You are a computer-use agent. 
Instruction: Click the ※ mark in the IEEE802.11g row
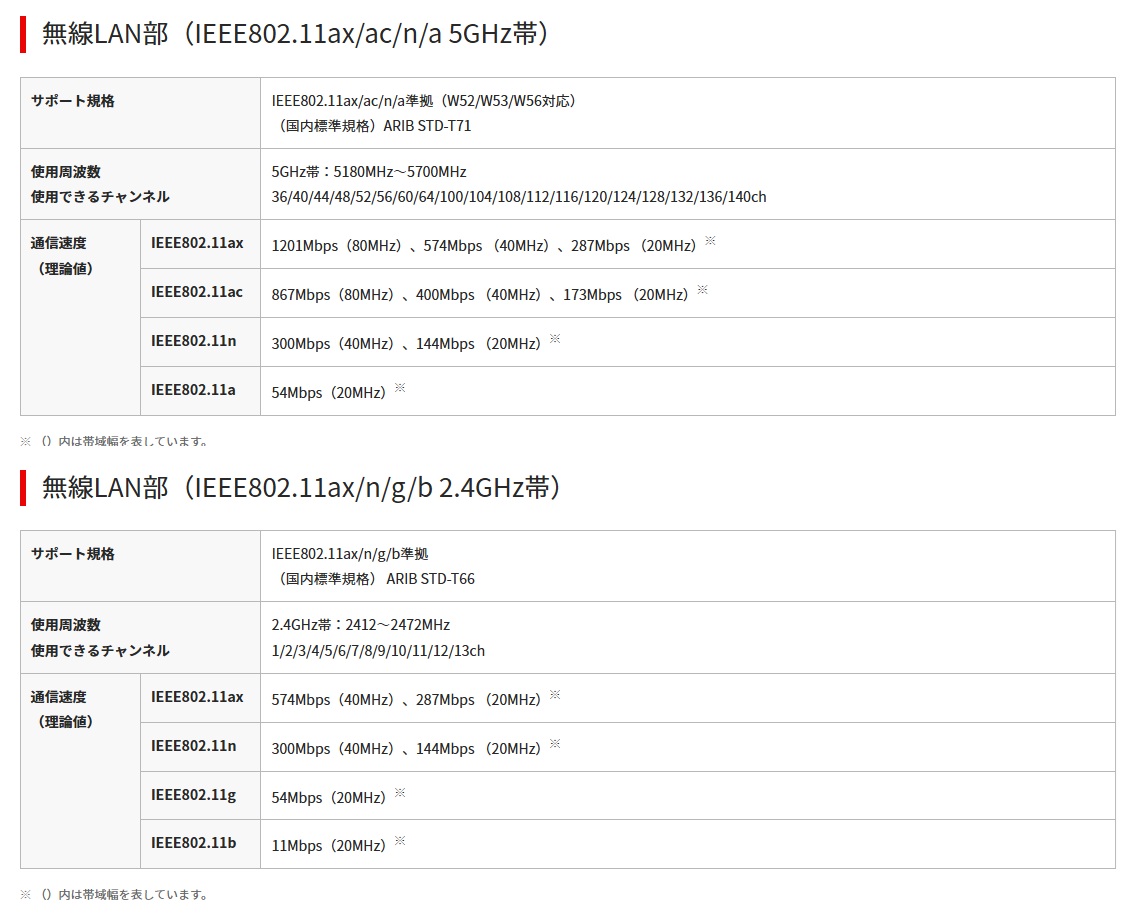pos(400,793)
